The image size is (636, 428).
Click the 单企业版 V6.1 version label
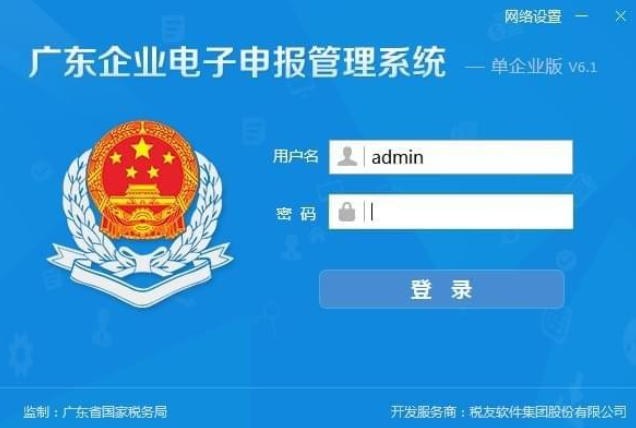coord(544,66)
